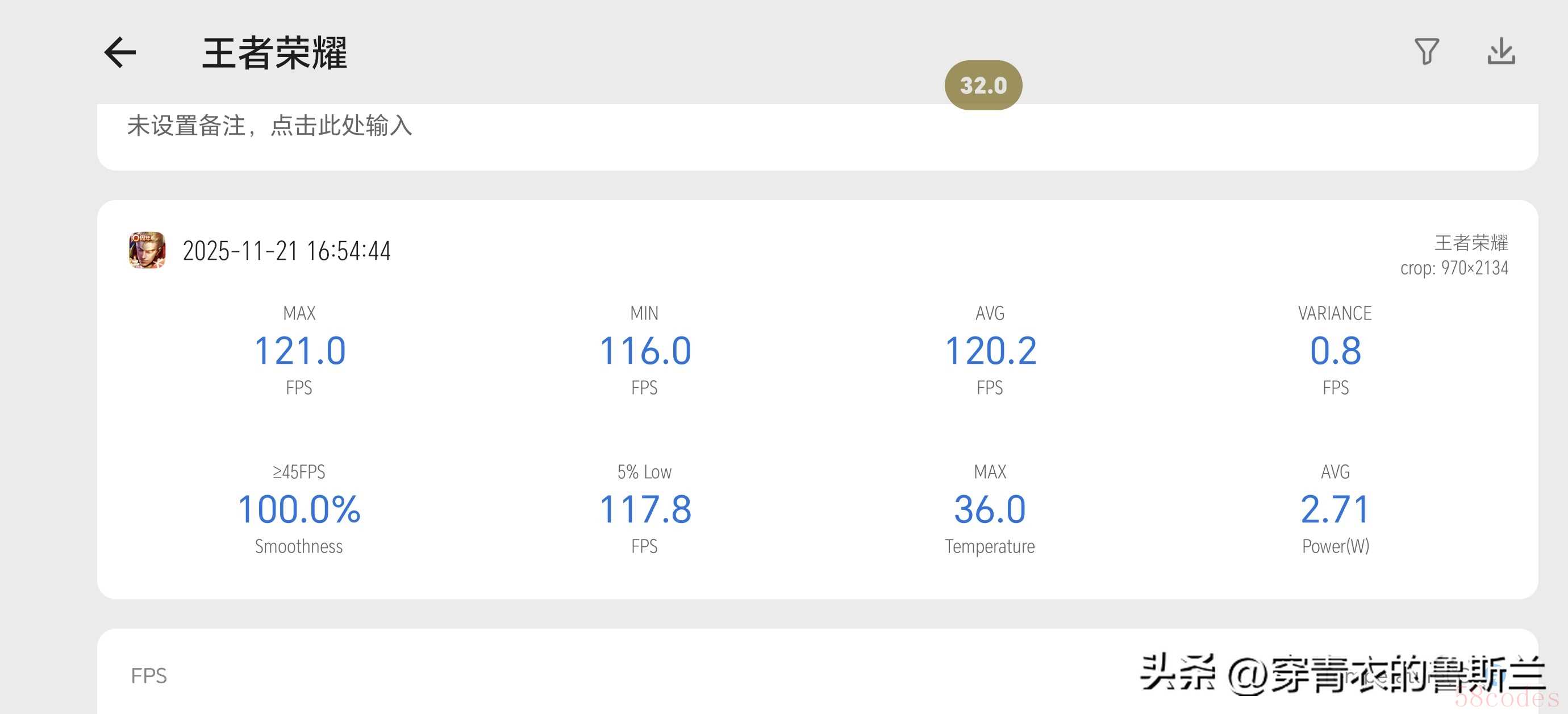The width and height of the screenshot is (1568, 714).
Task: Open the filter funnel icon
Action: 1426,52
